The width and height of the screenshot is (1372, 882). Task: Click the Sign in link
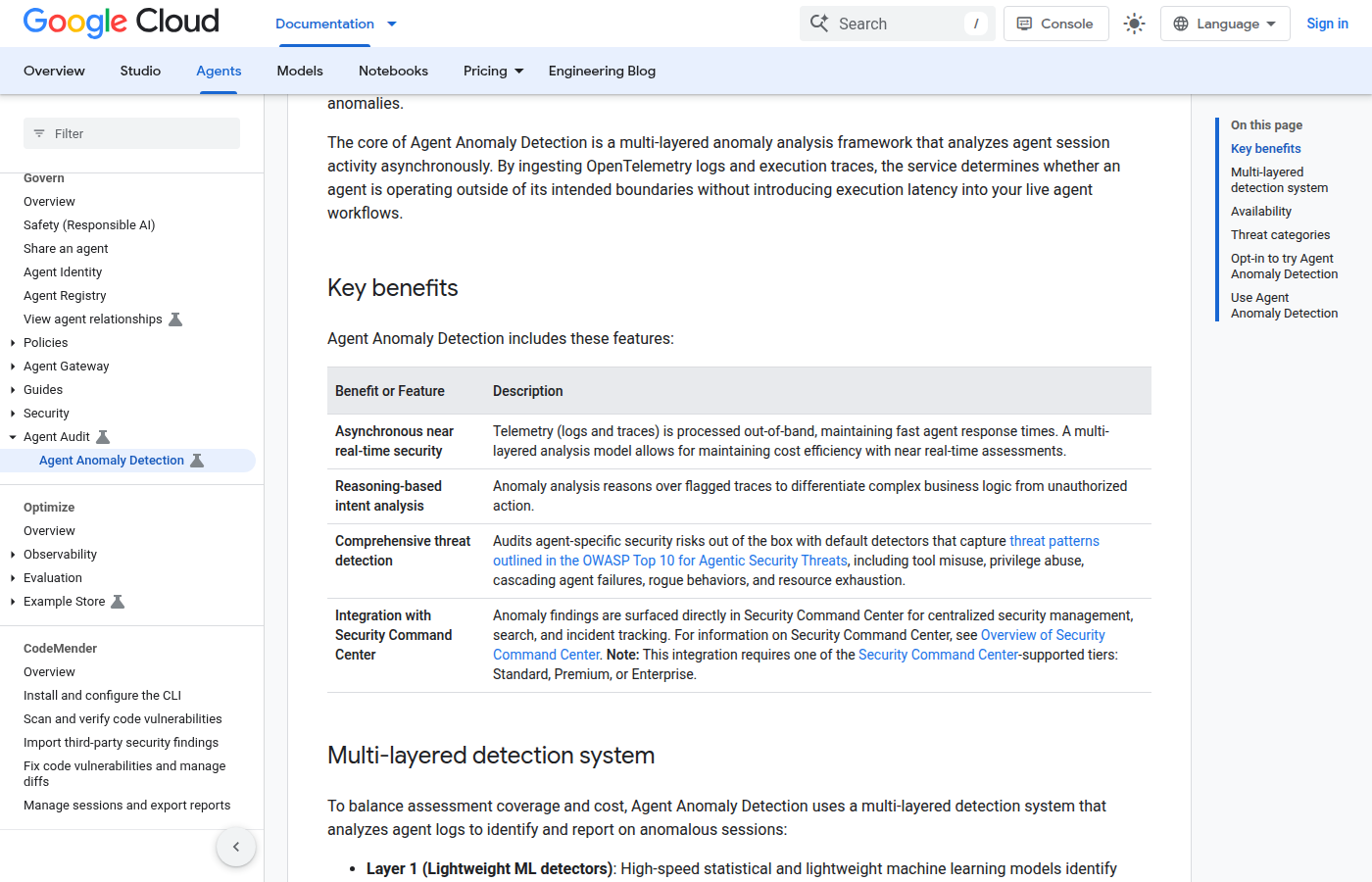1327,24
